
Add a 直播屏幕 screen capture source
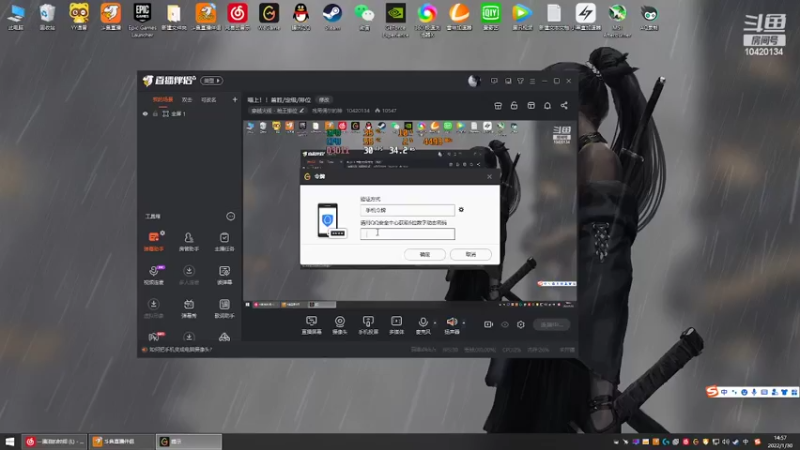311,324
